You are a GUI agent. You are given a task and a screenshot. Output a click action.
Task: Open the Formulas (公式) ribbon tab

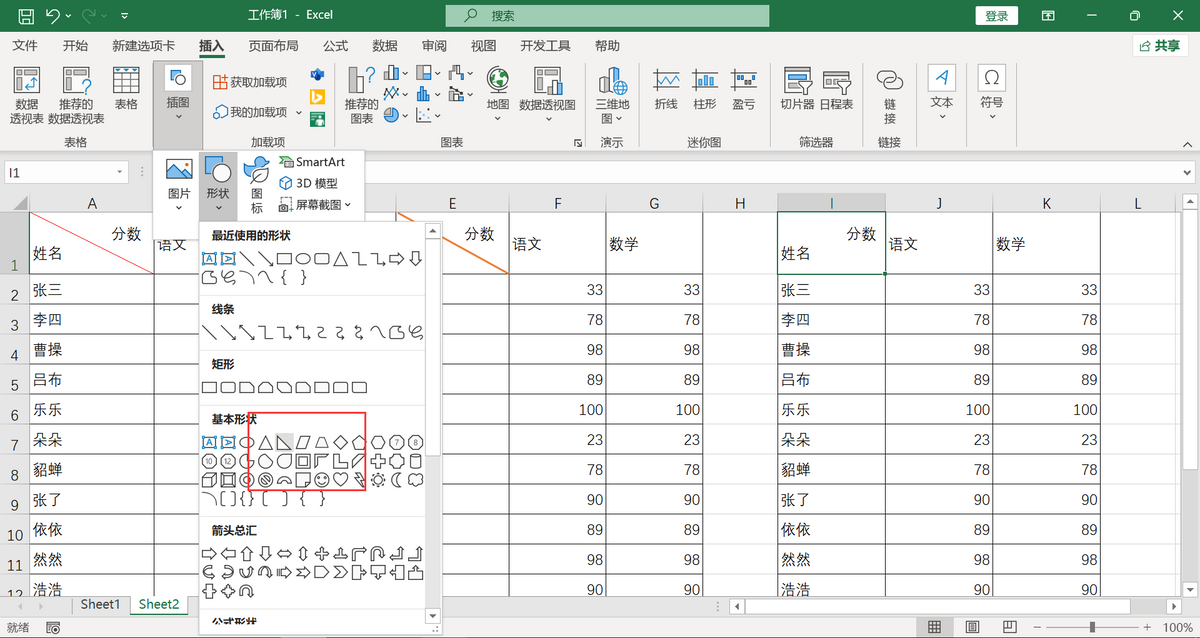coord(335,46)
